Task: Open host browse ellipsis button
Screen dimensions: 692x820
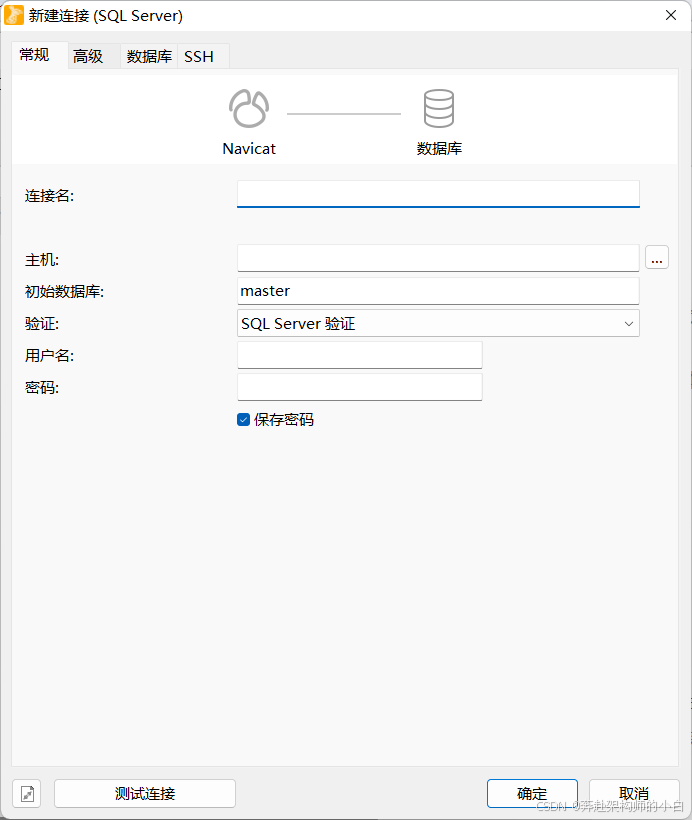Action: [657, 258]
